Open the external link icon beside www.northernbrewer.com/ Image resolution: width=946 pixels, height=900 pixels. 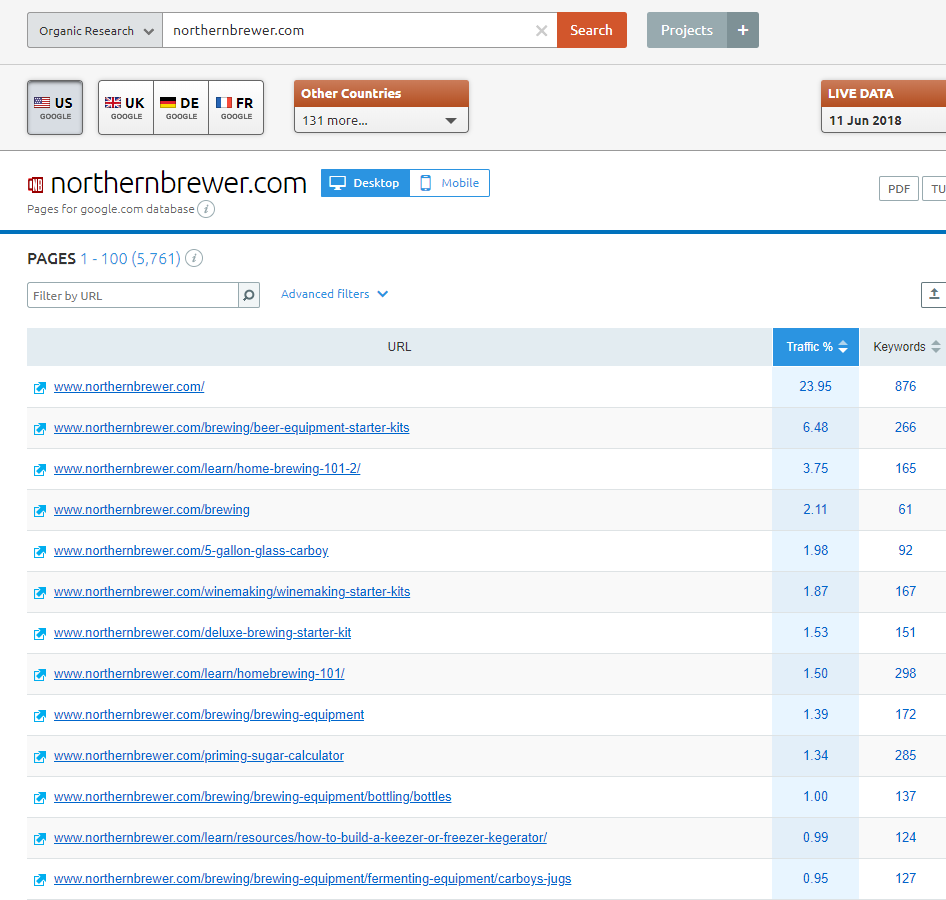coord(39,387)
